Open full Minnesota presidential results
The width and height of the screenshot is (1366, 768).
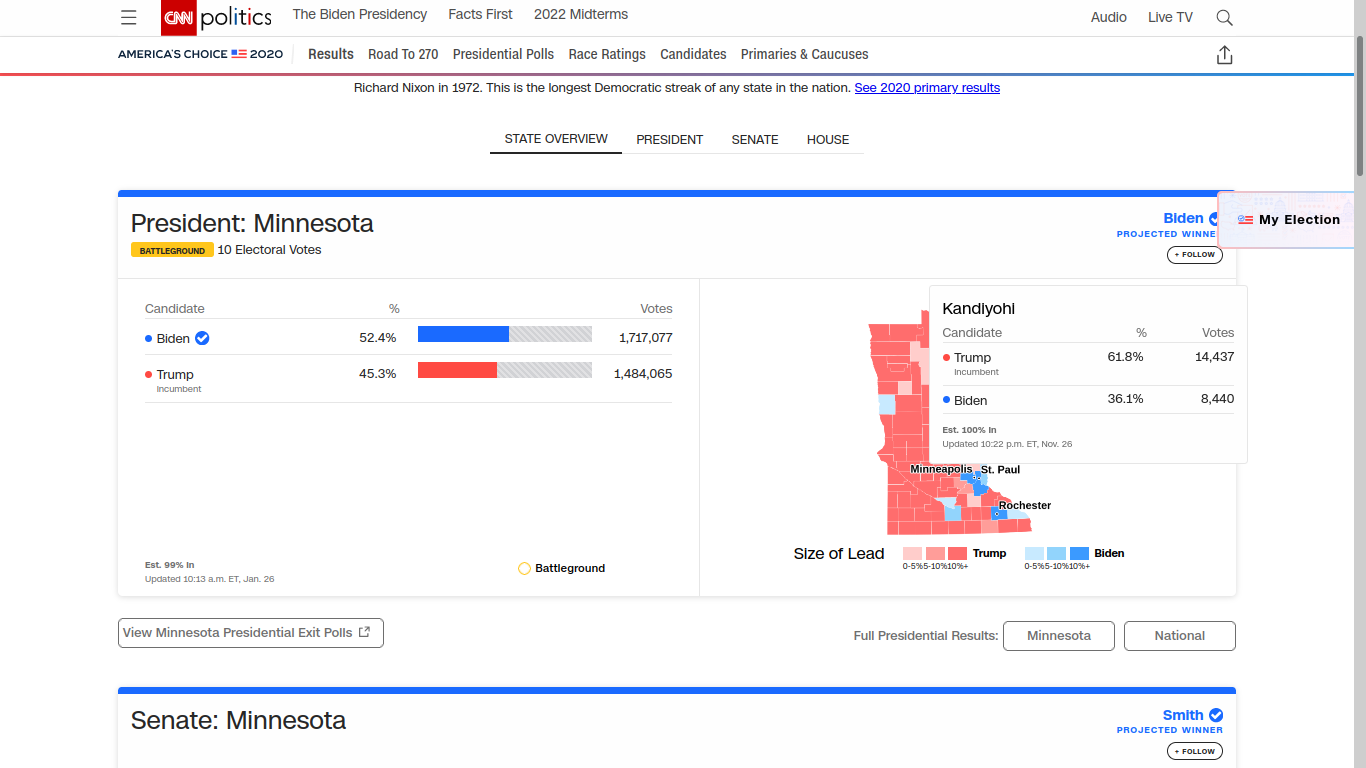tap(1058, 636)
